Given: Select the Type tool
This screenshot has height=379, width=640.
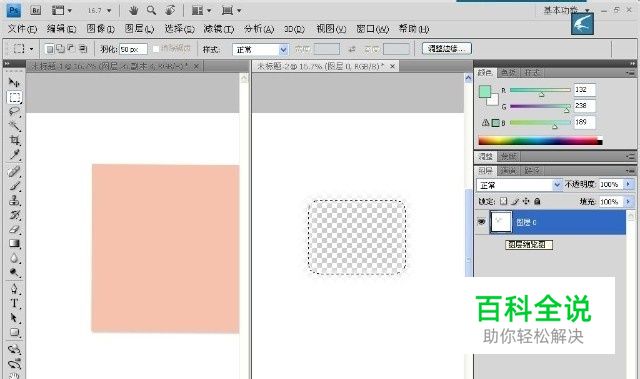Looking at the screenshot, I should pyautogui.click(x=14, y=304).
